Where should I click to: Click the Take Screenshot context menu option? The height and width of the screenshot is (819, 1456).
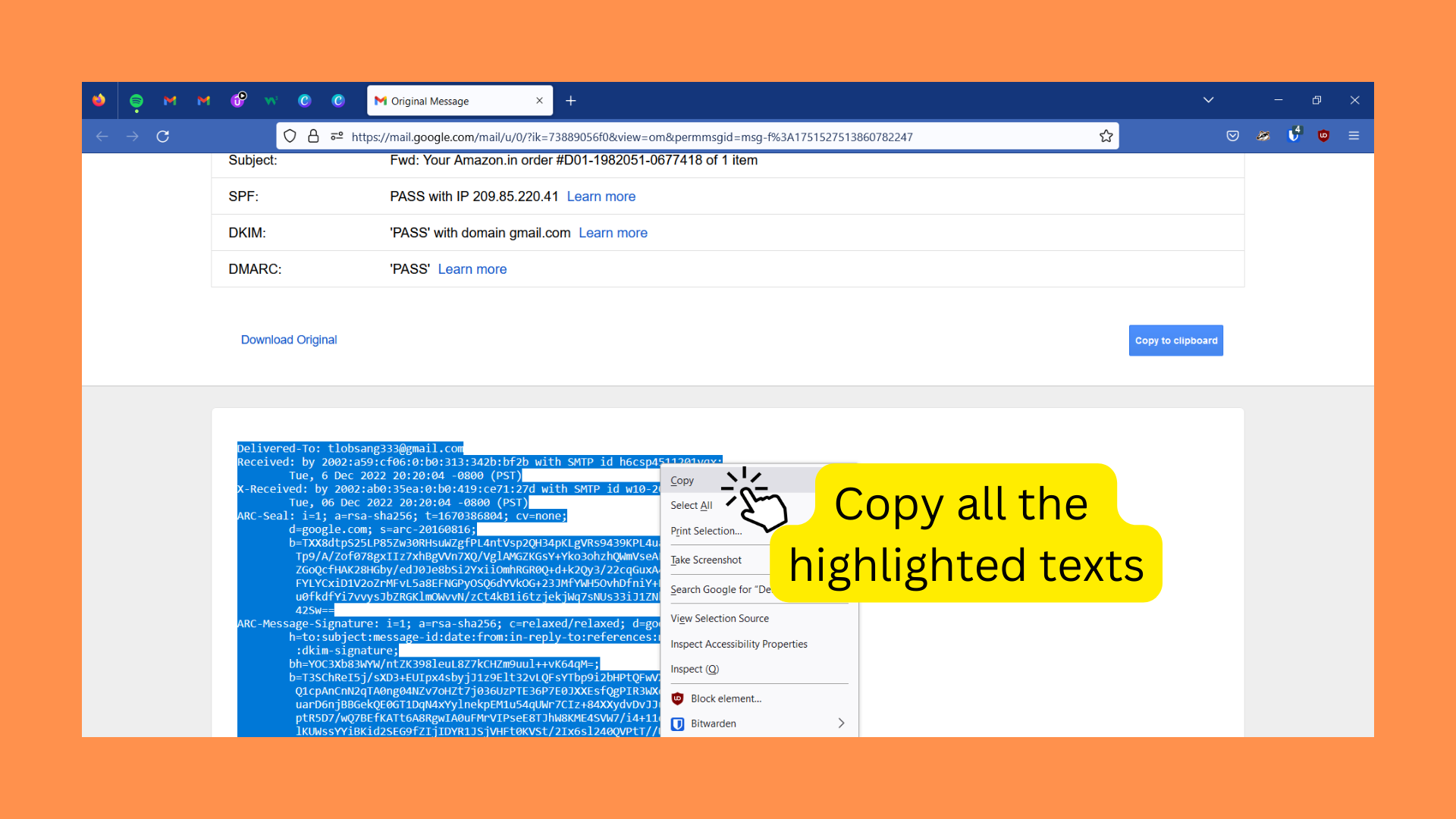705,560
